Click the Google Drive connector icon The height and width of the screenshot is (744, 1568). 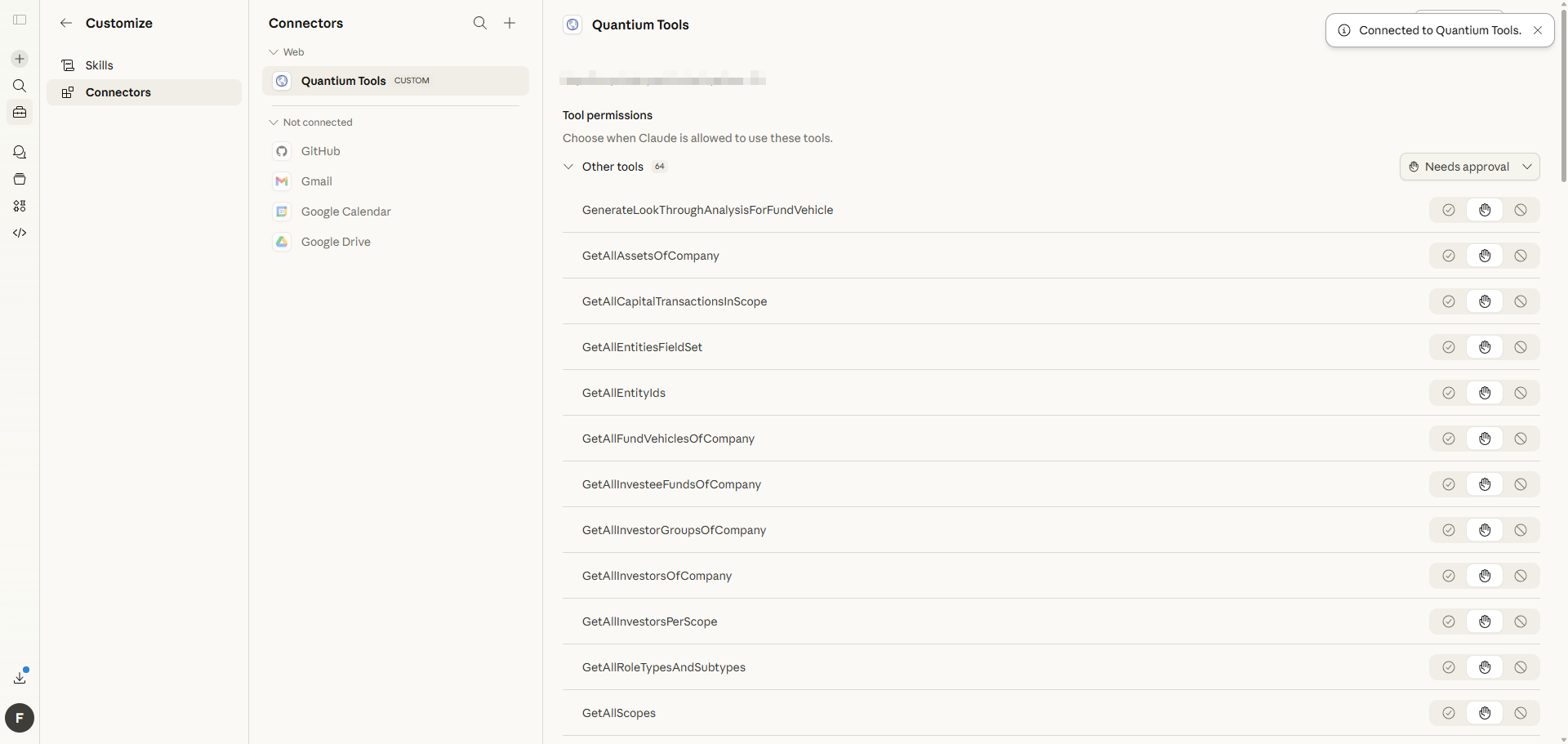coord(282,242)
